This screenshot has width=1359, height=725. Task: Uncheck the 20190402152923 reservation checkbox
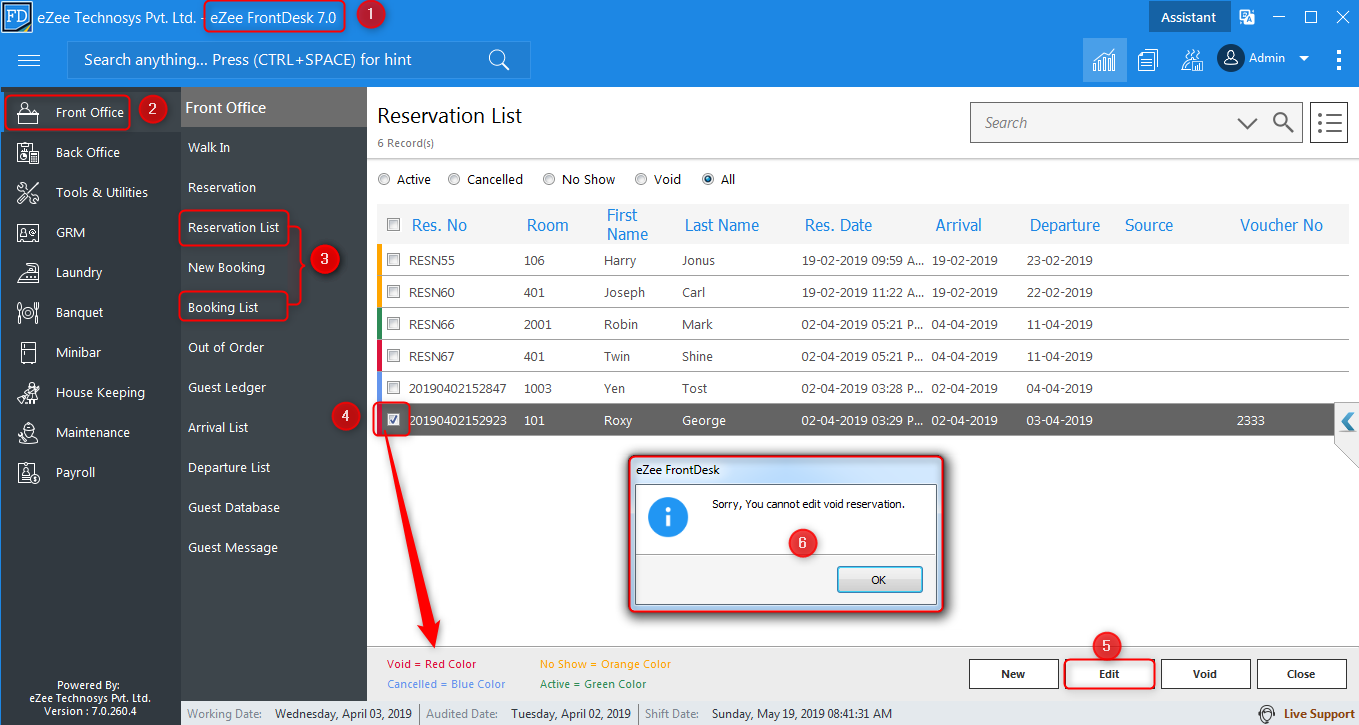(x=394, y=420)
